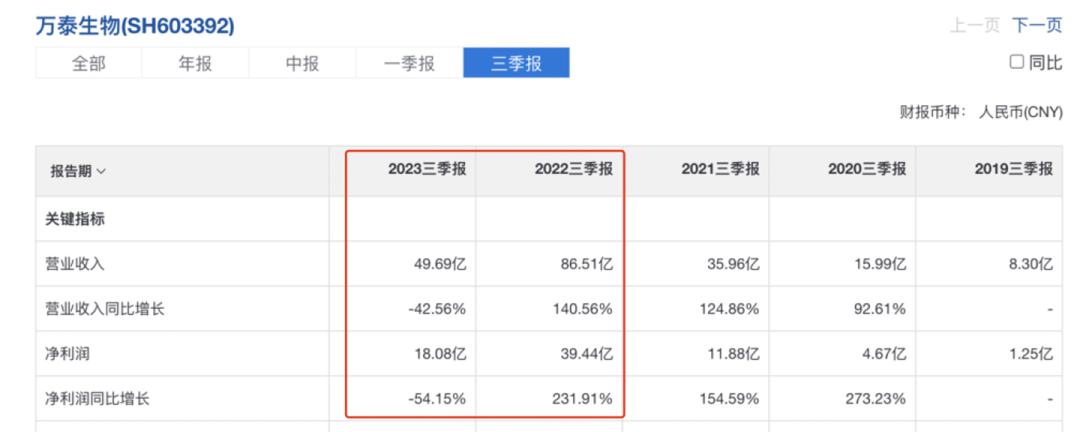The height and width of the screenshot is (432, 1080).
Task: Select the 三季报 tab
Action: click(x=516, y=63)
